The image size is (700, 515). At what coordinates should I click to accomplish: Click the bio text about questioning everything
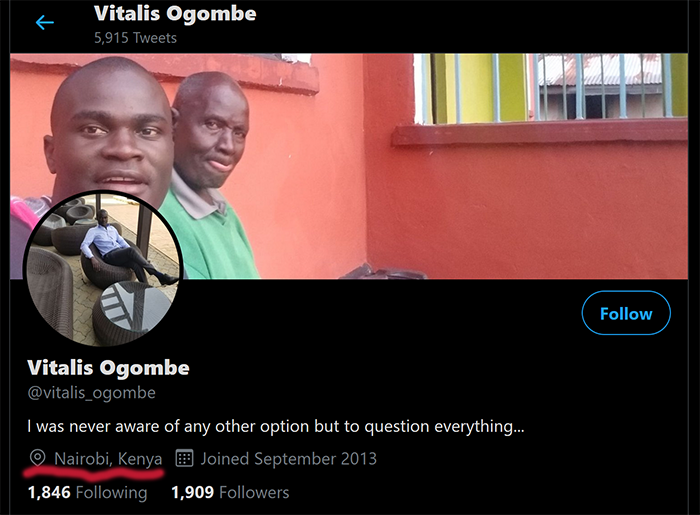[276, 426]
